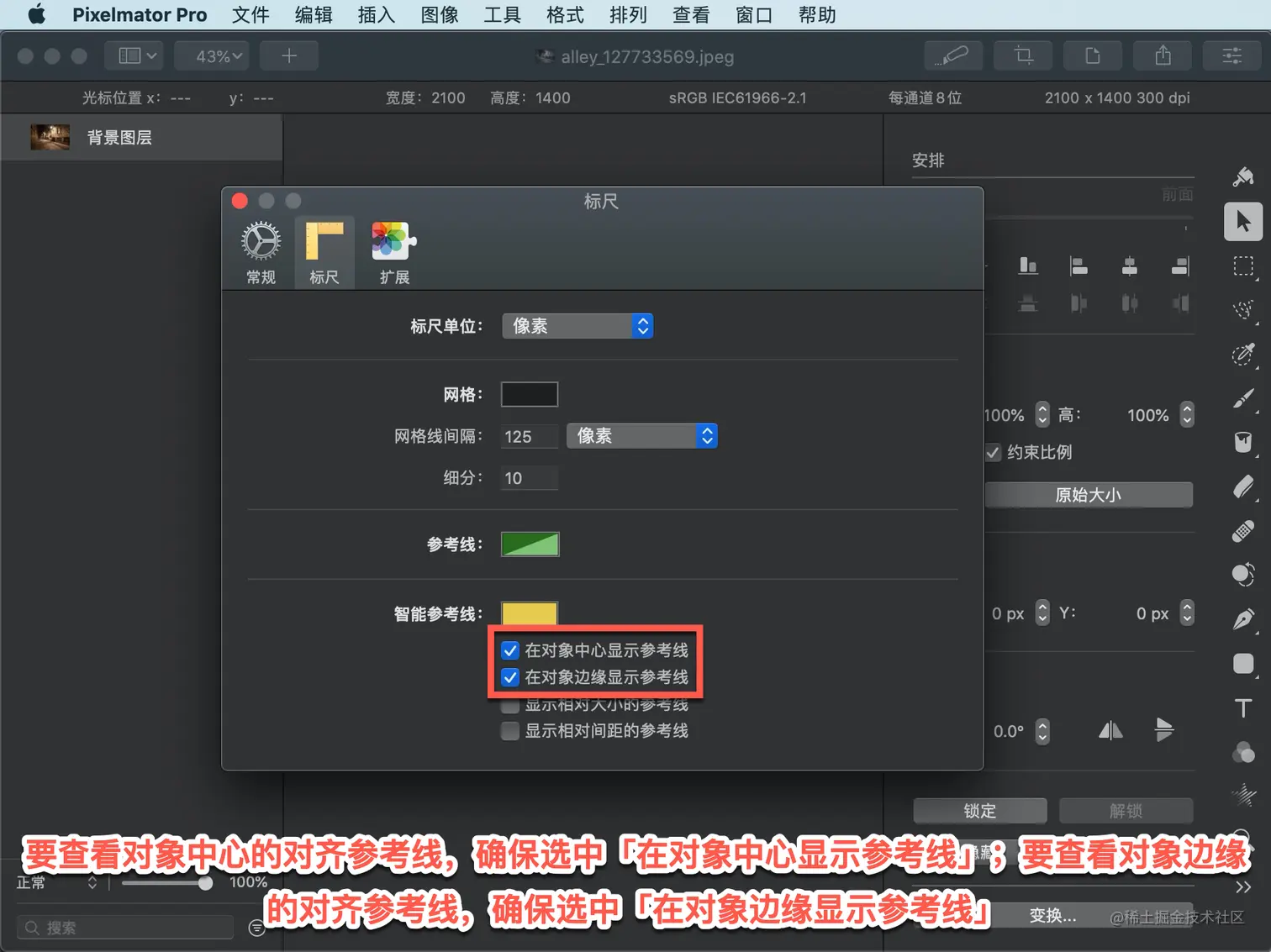The height and width of the screenshot is (952, 1271).
Task: Uncheck 在对象边缘显示参考线
Action: pos(510,677)
